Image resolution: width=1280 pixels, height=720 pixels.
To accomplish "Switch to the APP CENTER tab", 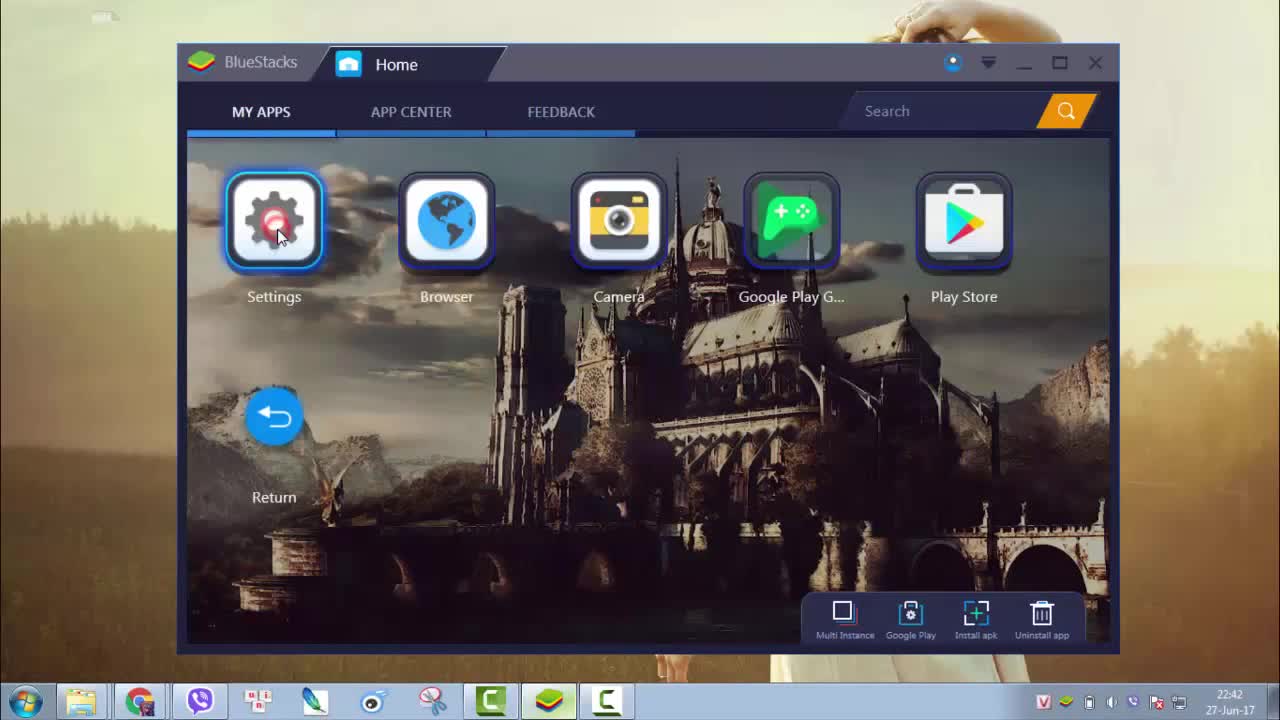I will tap(411, 112).
